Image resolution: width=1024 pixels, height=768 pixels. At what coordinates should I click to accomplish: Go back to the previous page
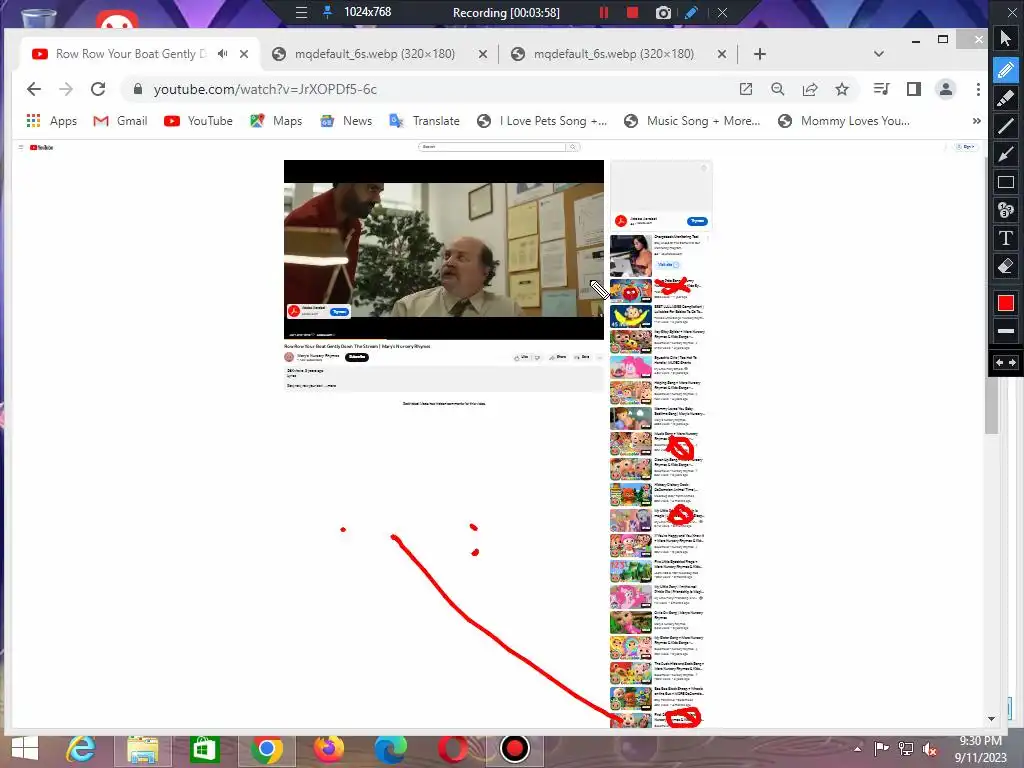click(34, 89)
